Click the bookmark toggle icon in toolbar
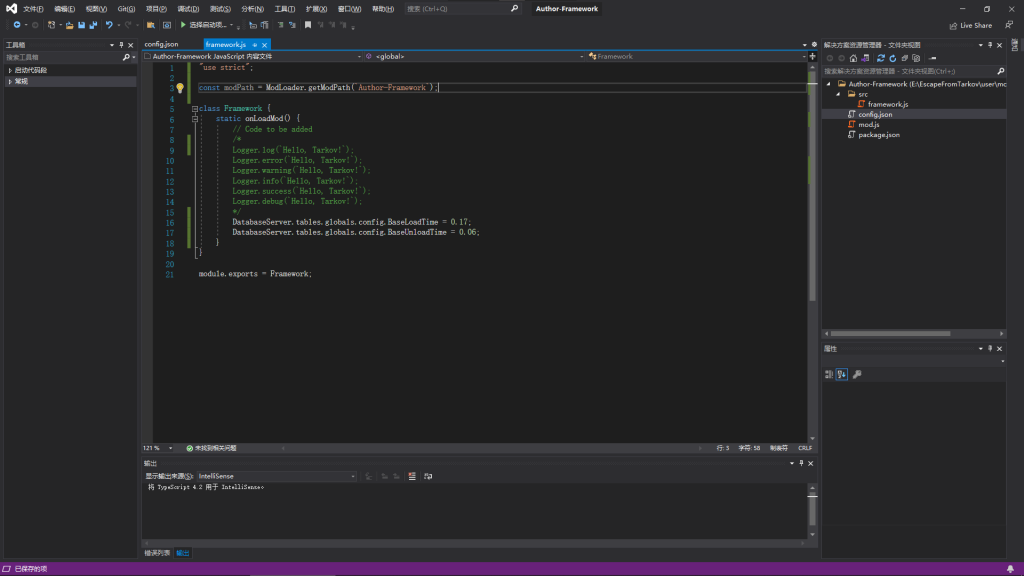The height and width of the screenshot is (576, 1024). pyautogui.click(x=308, y=25)
